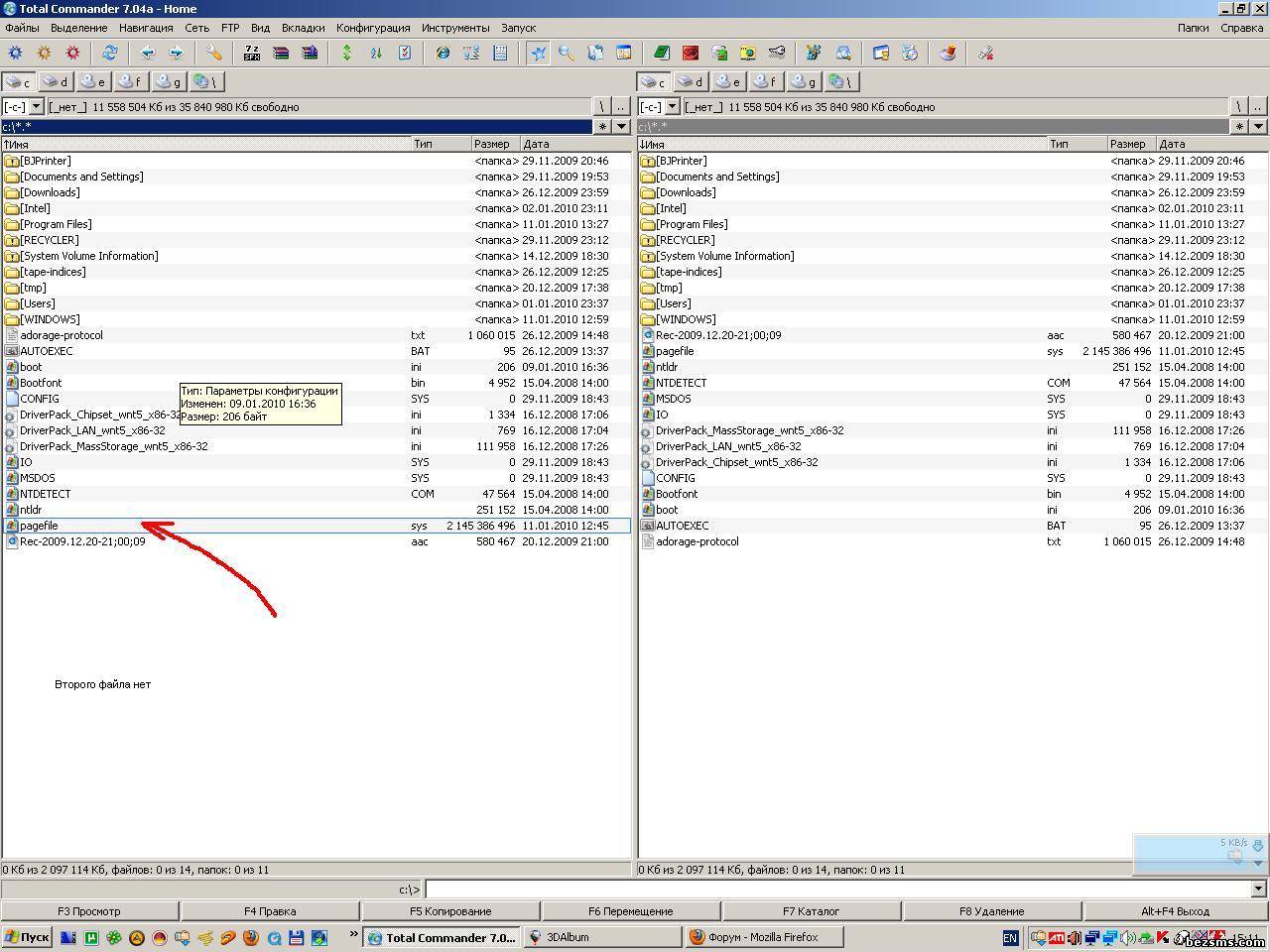Viewport: 1270px width, 952px height.
Task: Refresh the panel with the reread icon
Action: point(110,53)
